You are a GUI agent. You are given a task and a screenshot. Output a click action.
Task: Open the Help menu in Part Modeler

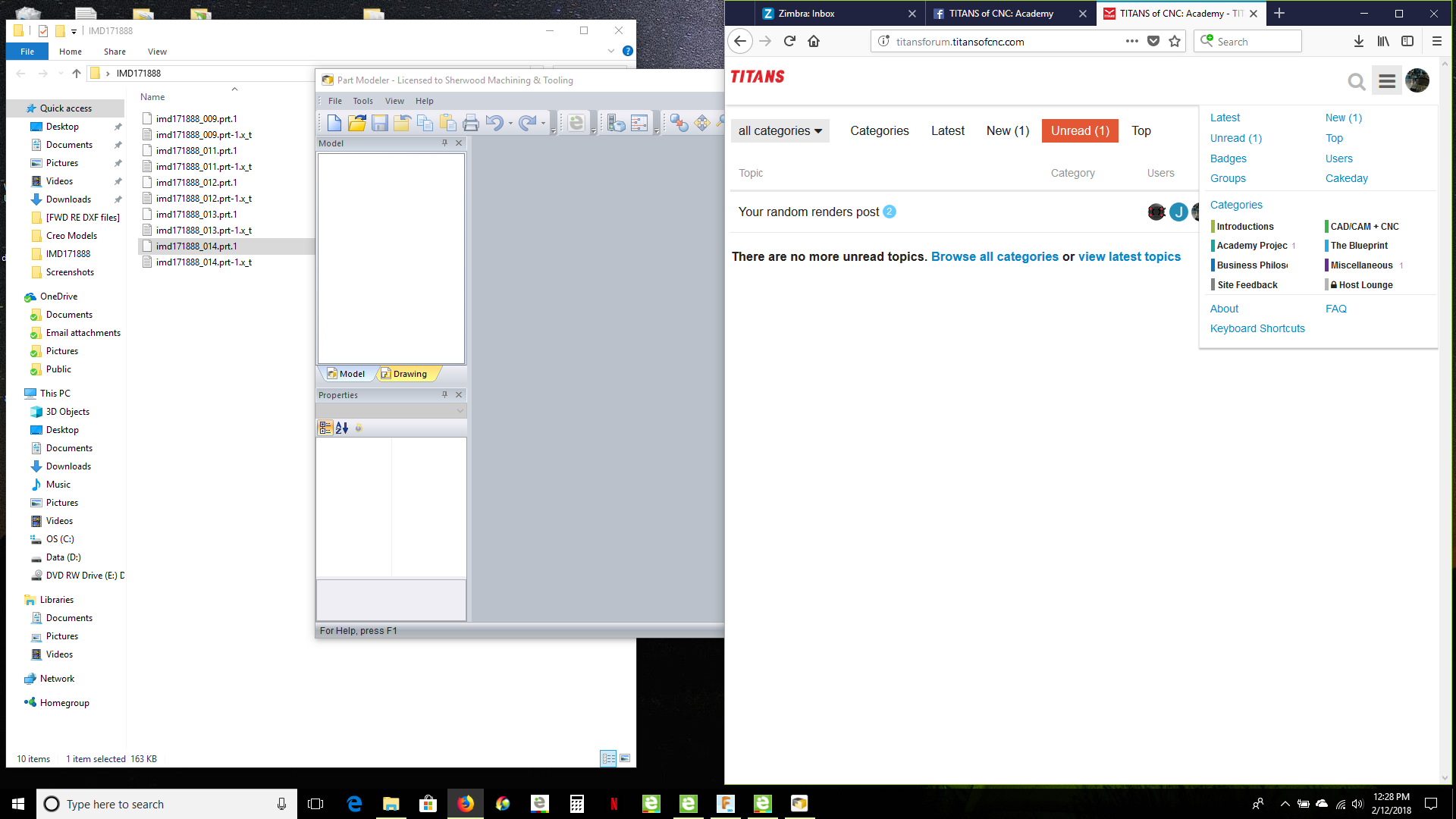pos(425,101)
